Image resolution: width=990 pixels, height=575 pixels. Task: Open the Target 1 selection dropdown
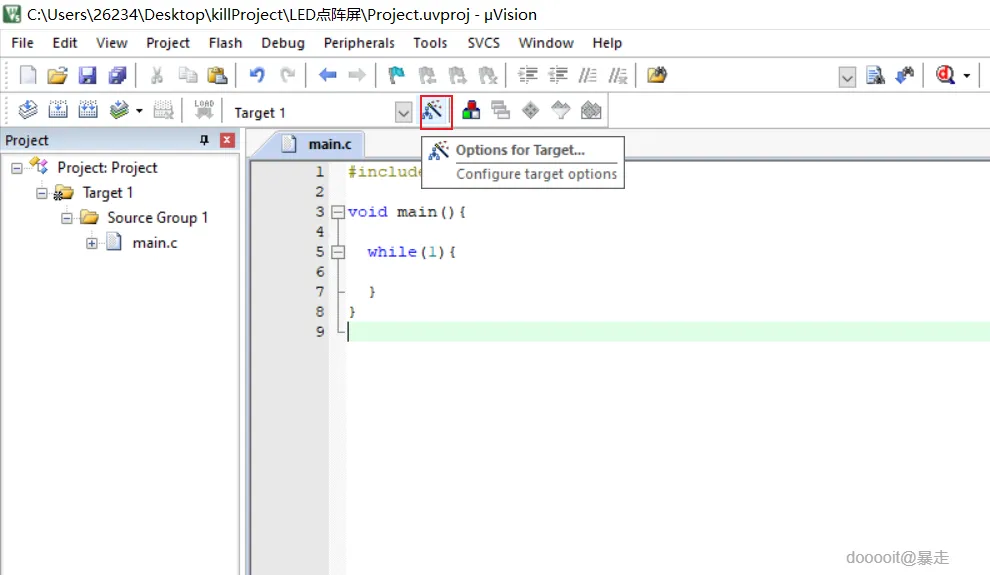pyautogui.click(x=403, y=112)
